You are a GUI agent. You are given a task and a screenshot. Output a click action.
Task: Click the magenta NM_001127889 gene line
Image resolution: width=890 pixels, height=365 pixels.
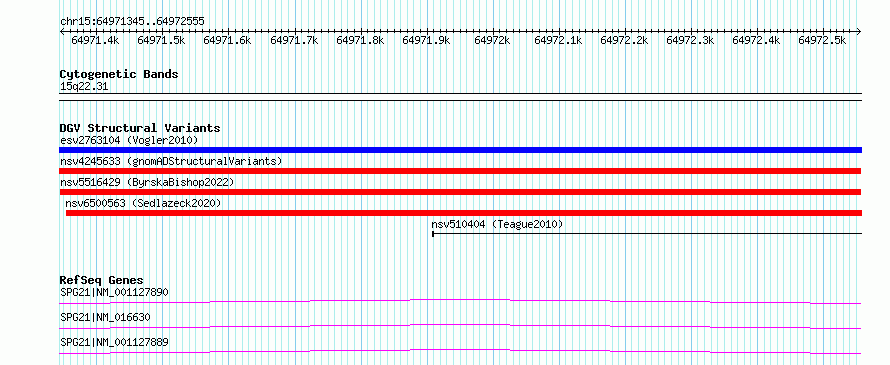pos(460,351)
